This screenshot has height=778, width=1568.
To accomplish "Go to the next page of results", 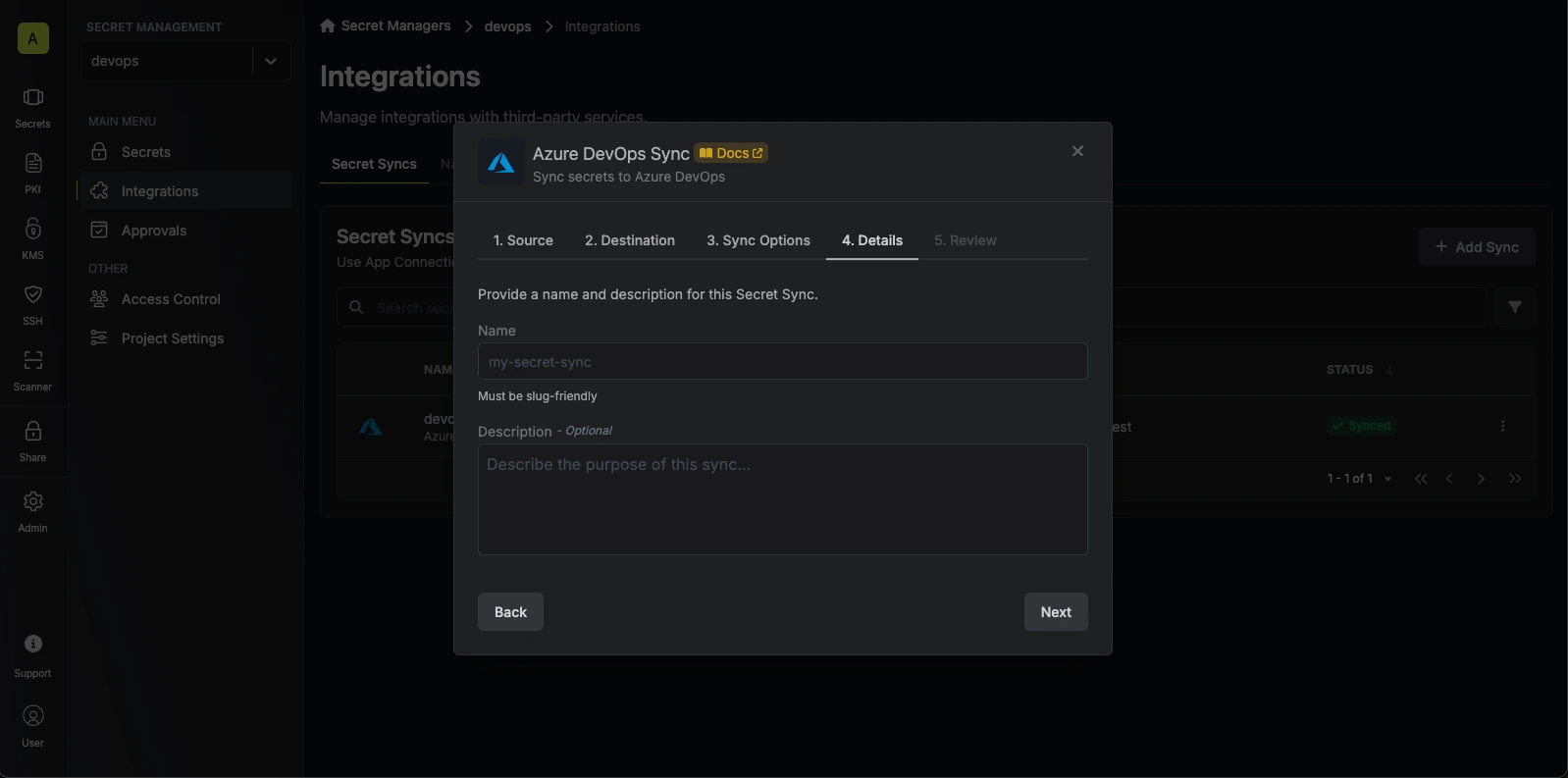I will pos(1481,479).
